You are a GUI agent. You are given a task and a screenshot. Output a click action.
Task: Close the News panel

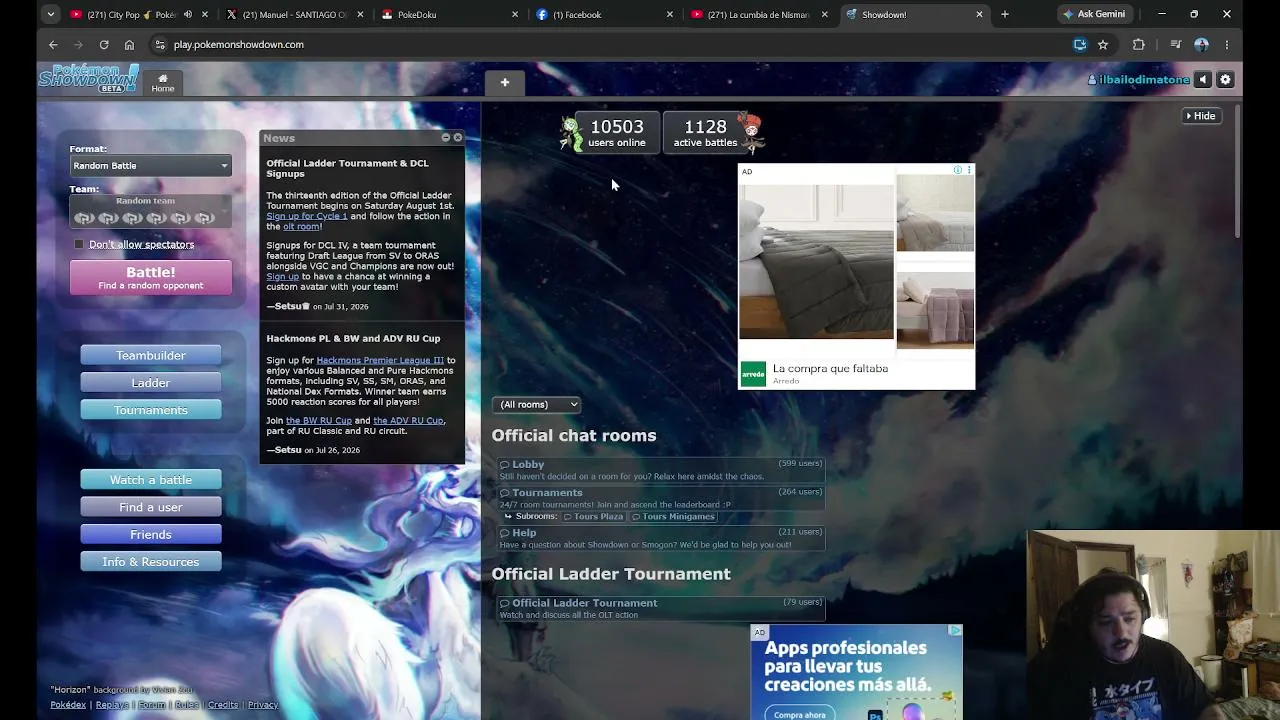pyautogui.click(x=458, y=137)
